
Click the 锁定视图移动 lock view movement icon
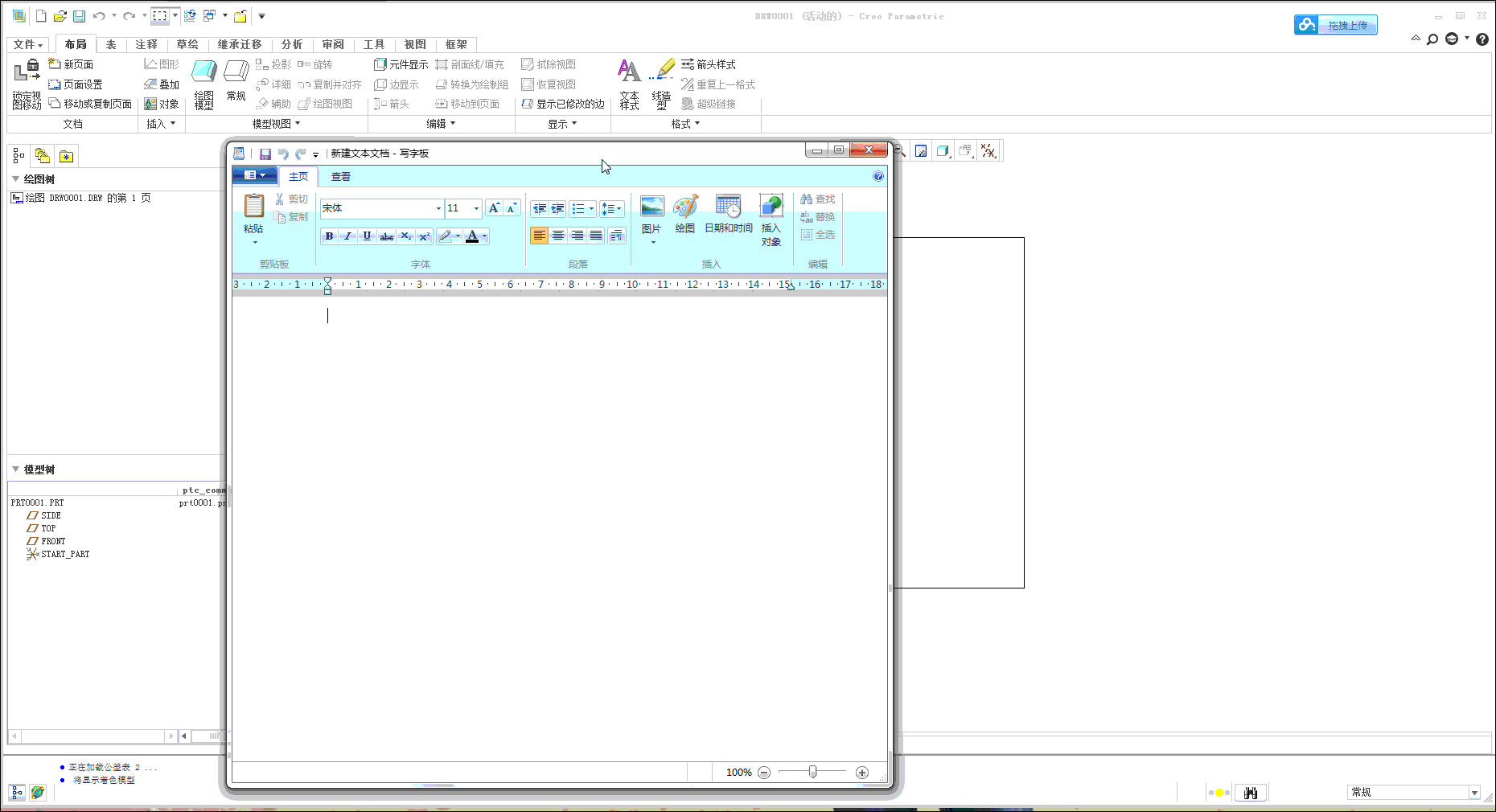pos(27,84)
